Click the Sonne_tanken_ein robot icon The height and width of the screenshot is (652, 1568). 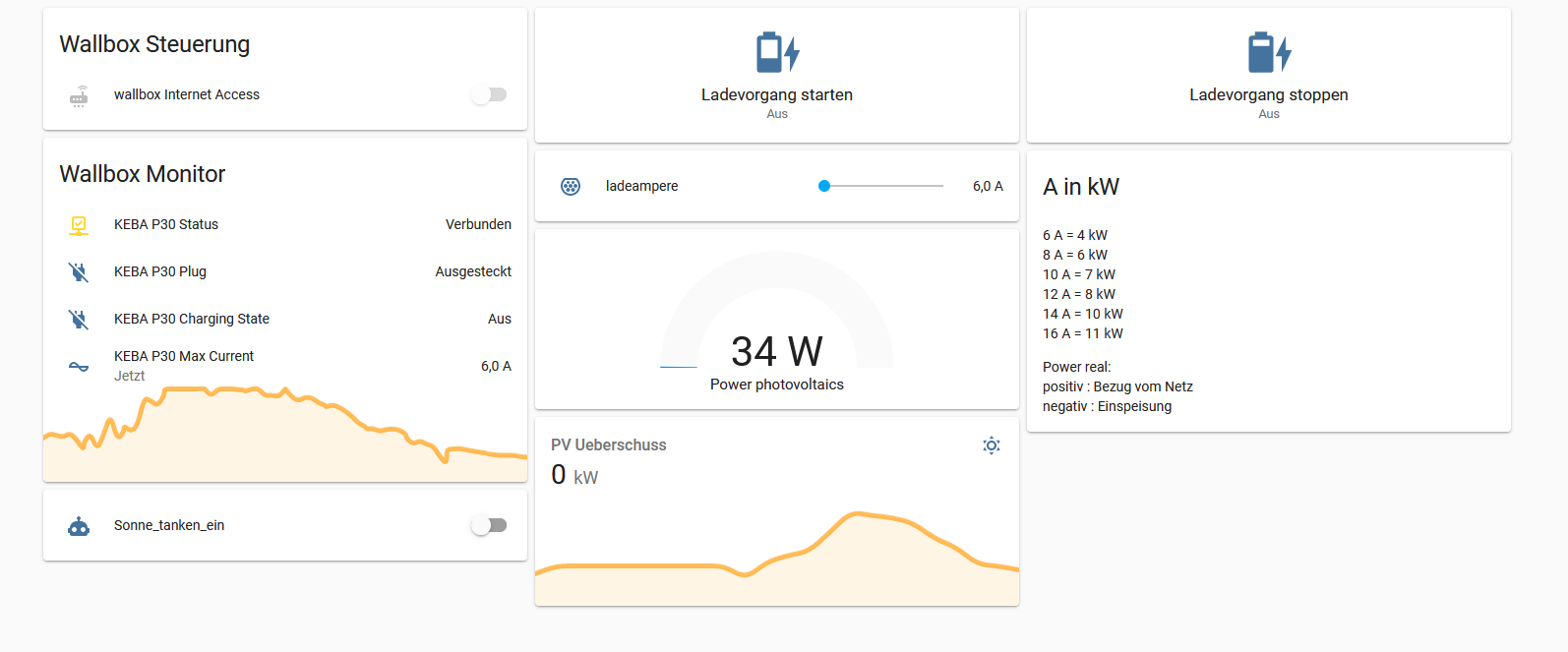pos(79,526)
